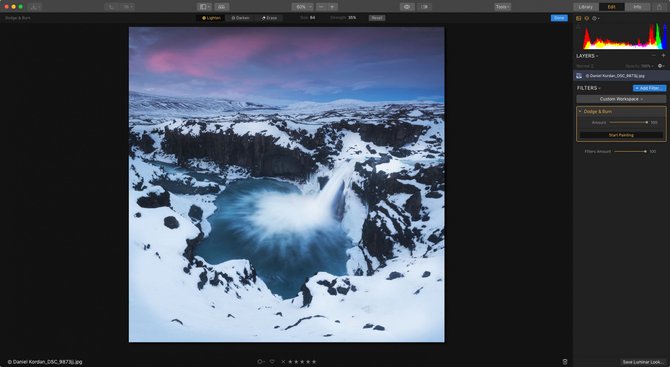
Task: Toggle the favorite heart icon
Action: pos(272,362)
